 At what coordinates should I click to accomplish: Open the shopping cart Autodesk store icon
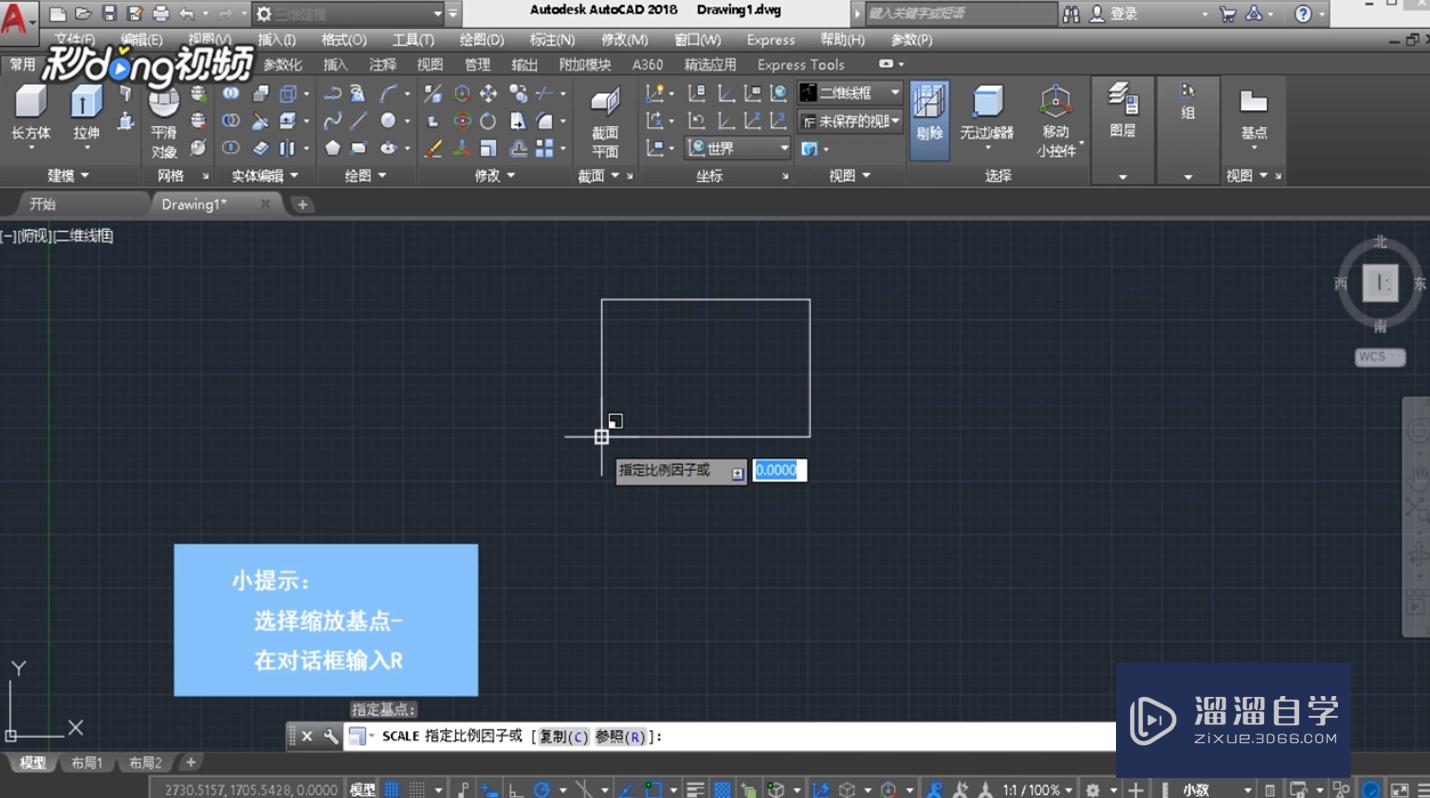pos(1228,14)
